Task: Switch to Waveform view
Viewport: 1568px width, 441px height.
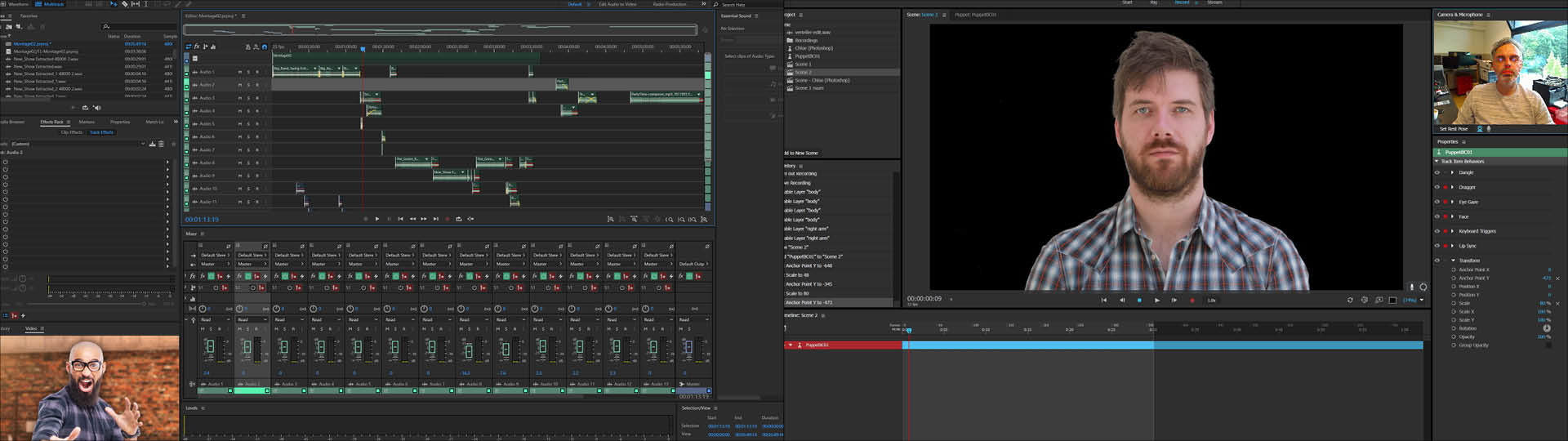Action: [15, 4]
